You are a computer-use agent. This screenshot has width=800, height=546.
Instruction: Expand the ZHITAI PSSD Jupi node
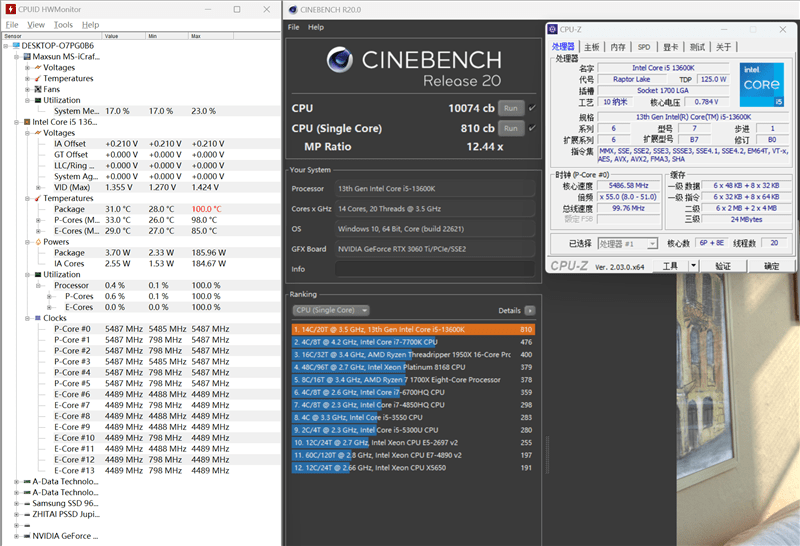click(x=17, y=514)
